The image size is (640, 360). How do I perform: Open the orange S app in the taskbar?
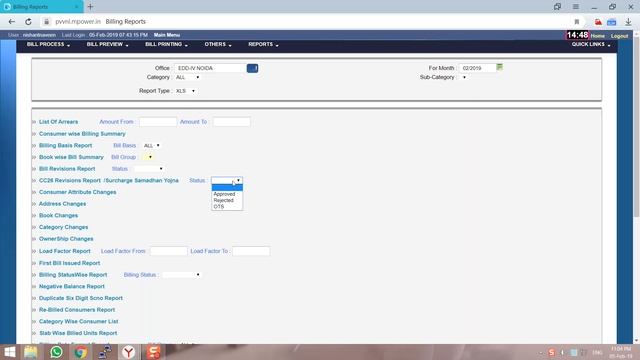point(153,352)
